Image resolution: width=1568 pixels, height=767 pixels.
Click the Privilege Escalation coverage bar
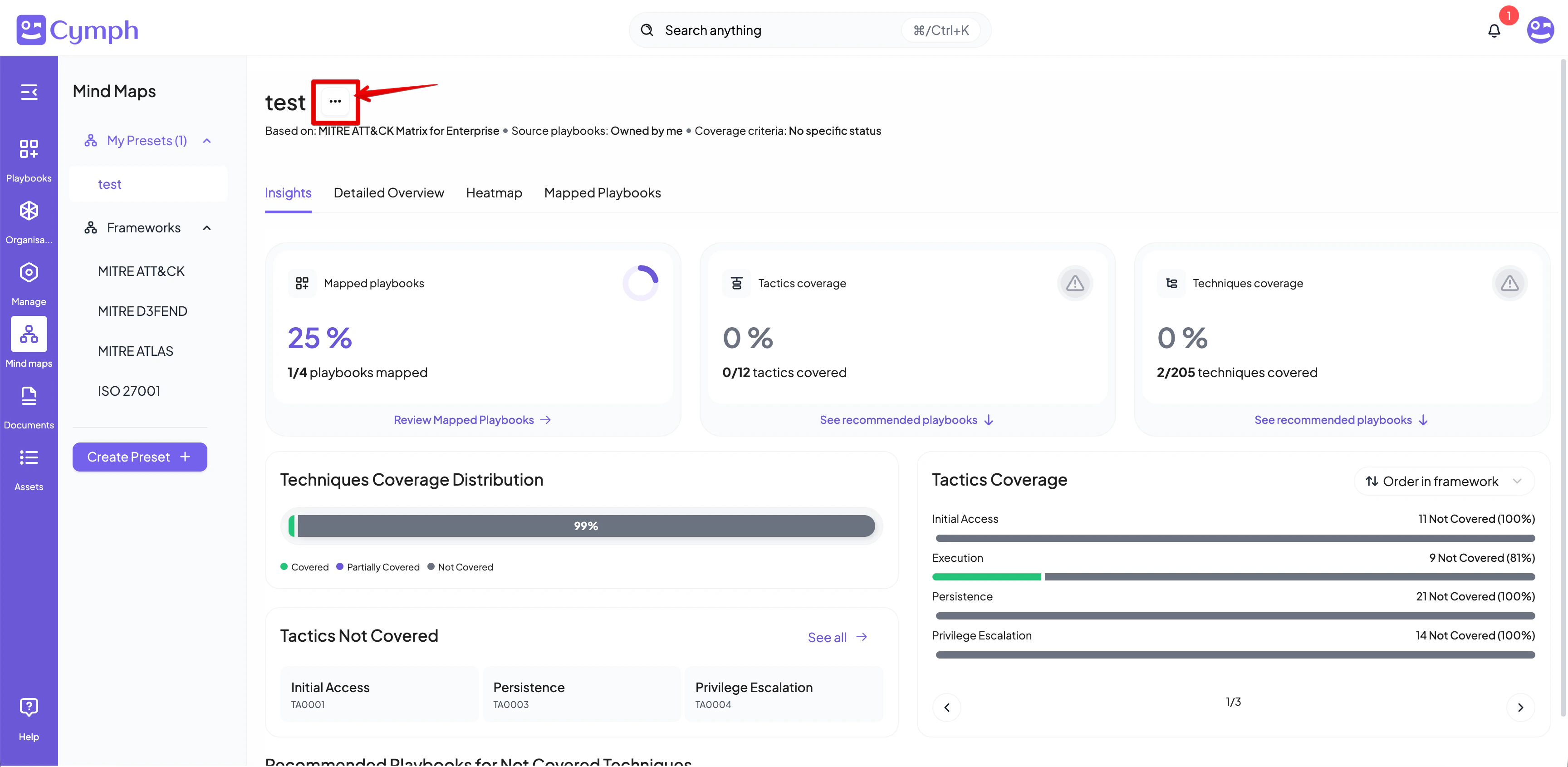pos(1235,655)
